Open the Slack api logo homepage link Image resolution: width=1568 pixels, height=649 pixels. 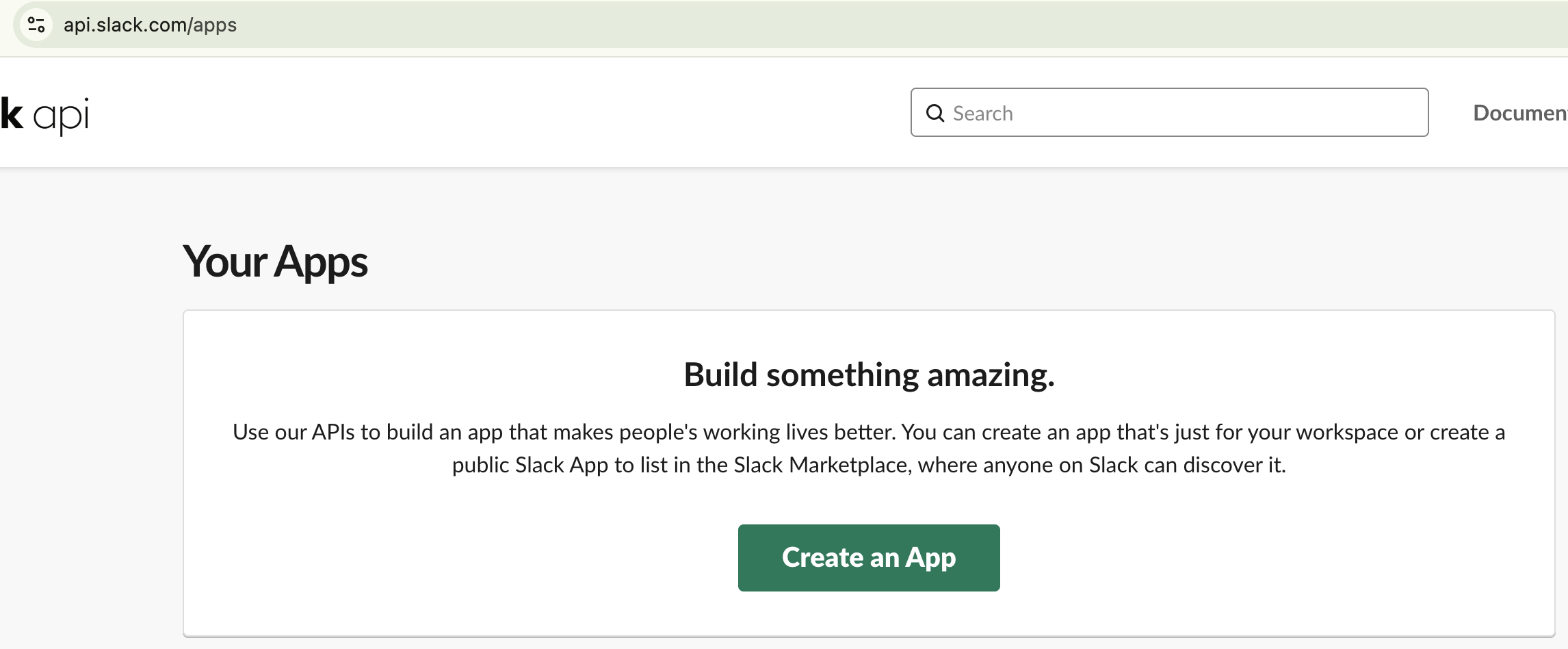(45, 114)
